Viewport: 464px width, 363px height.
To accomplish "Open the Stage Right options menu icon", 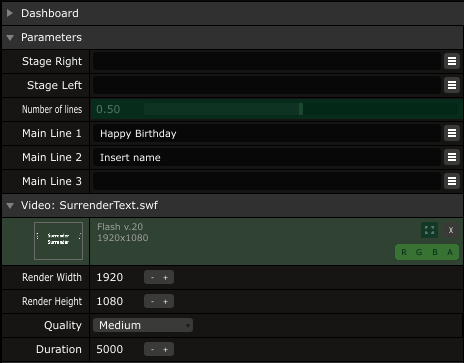I will coord(452,61).
